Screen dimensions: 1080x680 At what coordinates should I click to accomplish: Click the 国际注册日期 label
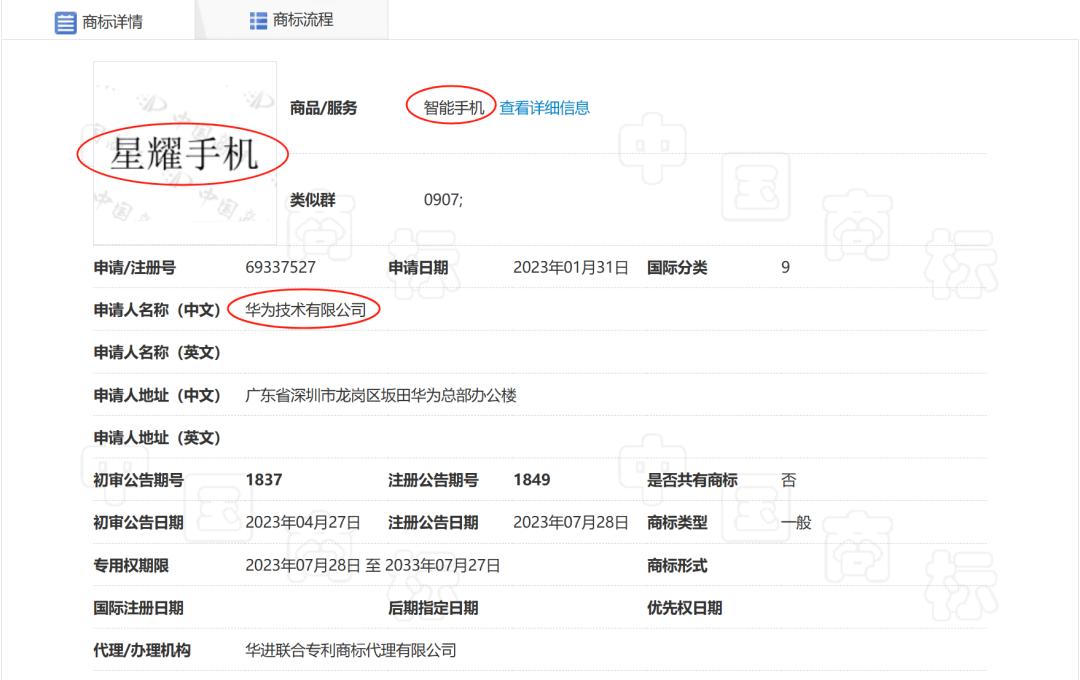(x=138, y=608)
